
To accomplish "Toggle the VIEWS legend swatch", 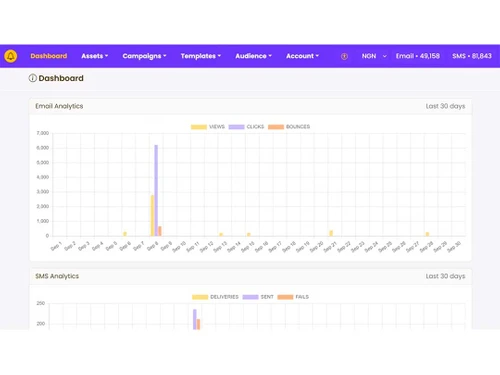I will coord(199,127).
